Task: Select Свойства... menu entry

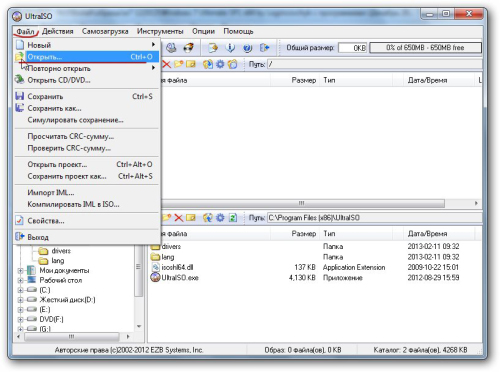Action: (87, 221)
